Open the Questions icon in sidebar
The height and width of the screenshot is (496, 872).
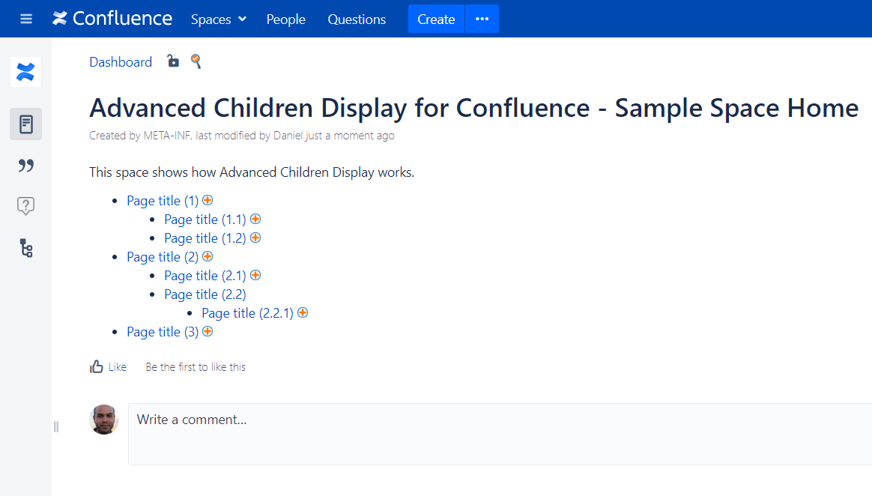pyautogui.click(x=26, y=206)
